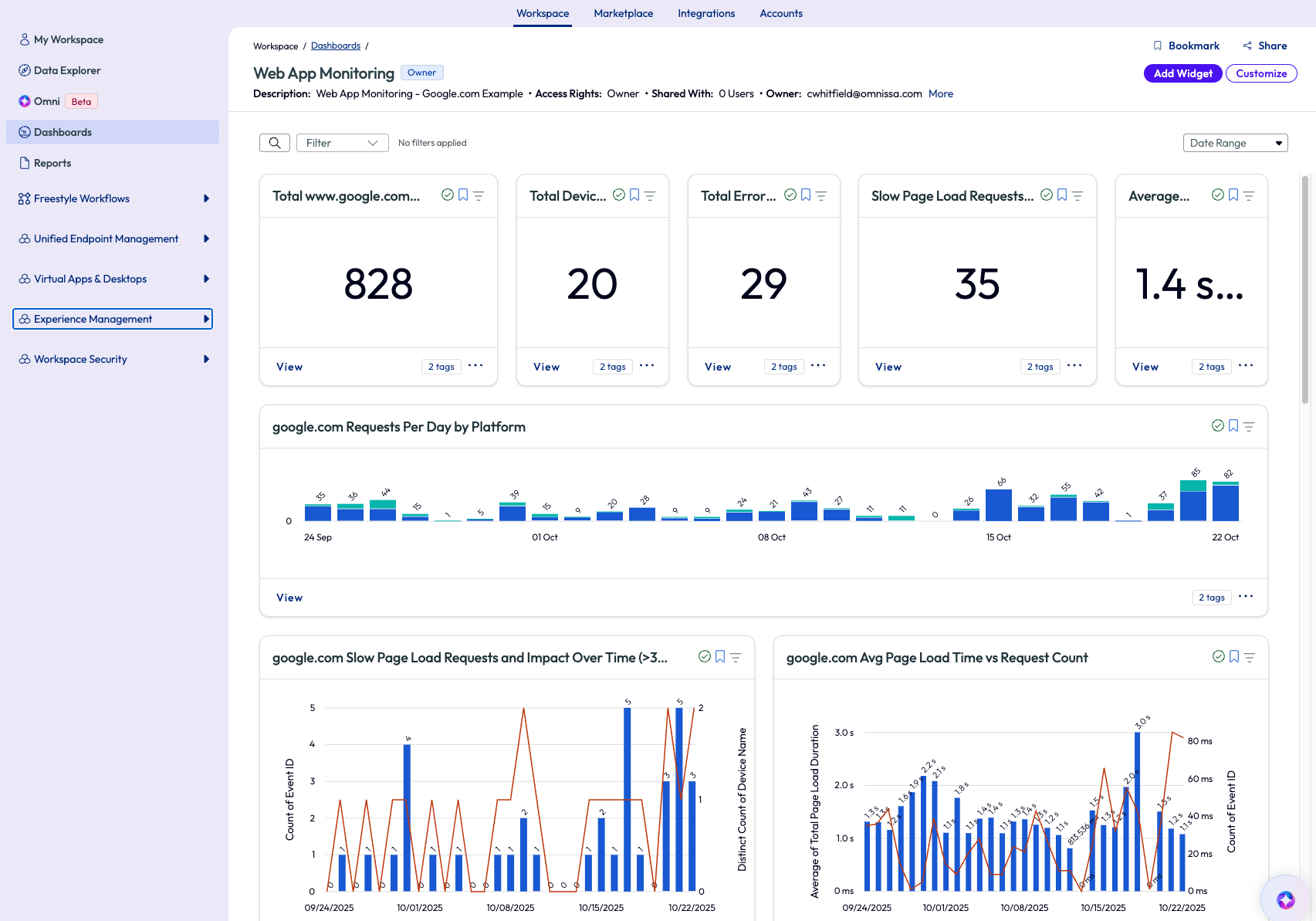The image size is (1316, 921).
Task: Open the Date Range dropdown
Action: (x=1235, y=143)
